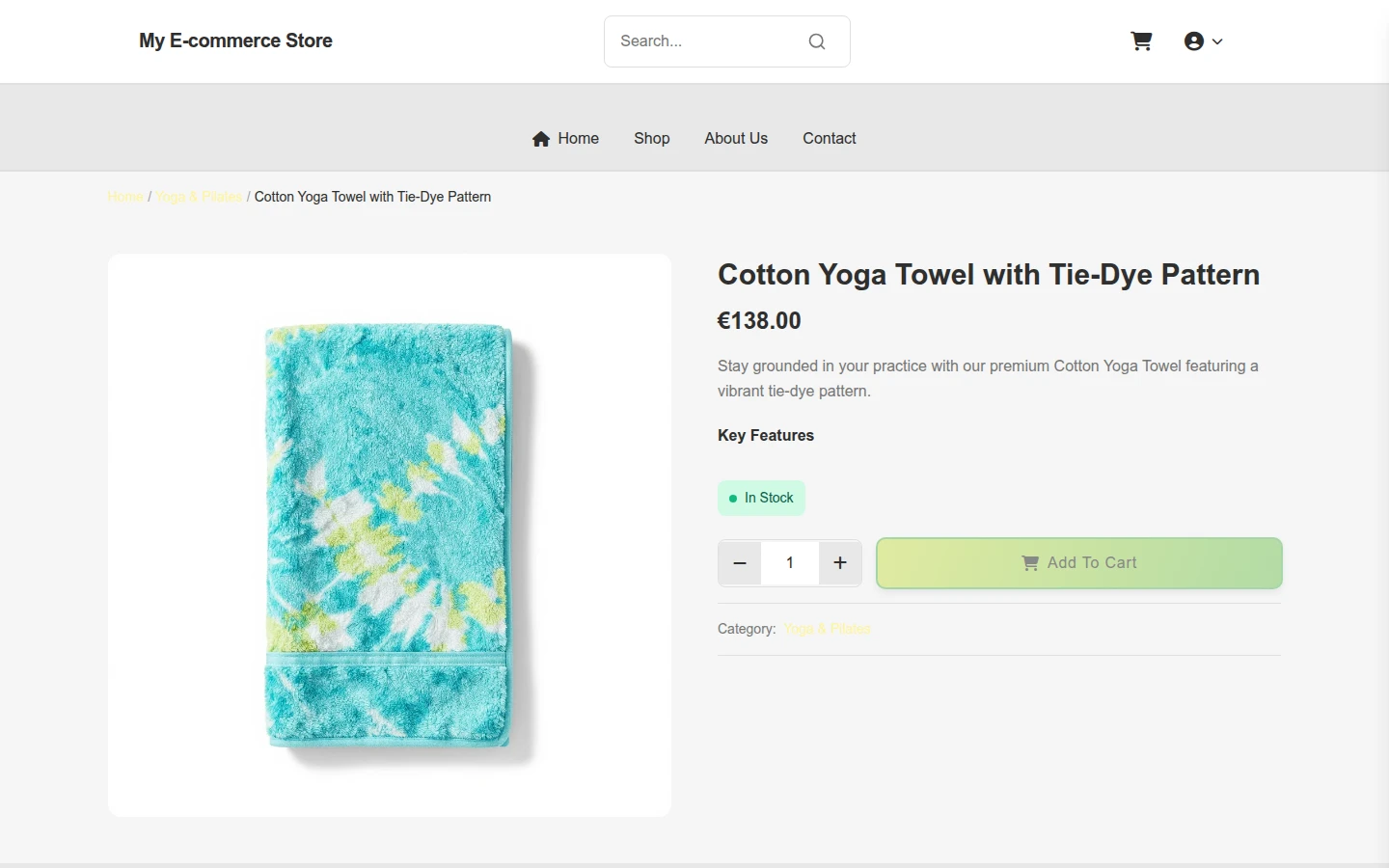Click the €138.00 price
Screen dimensions: 1389x868
[x=759, y=321]
